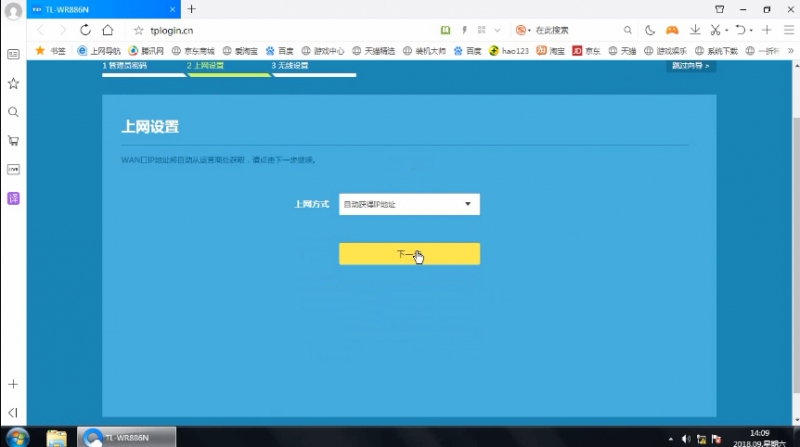
Task: Open the 淘宝 bookmark
Action: point(551,51)
